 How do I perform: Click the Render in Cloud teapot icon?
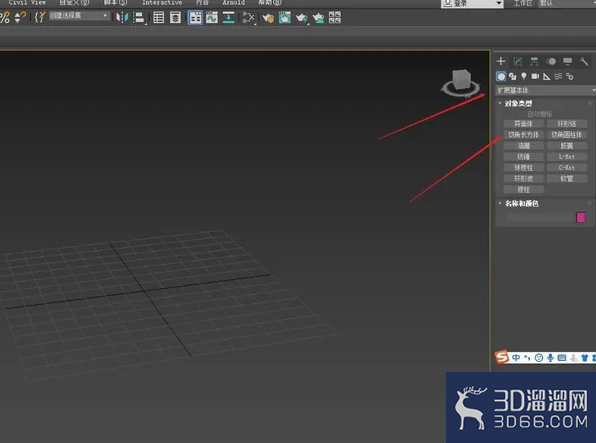318,17
